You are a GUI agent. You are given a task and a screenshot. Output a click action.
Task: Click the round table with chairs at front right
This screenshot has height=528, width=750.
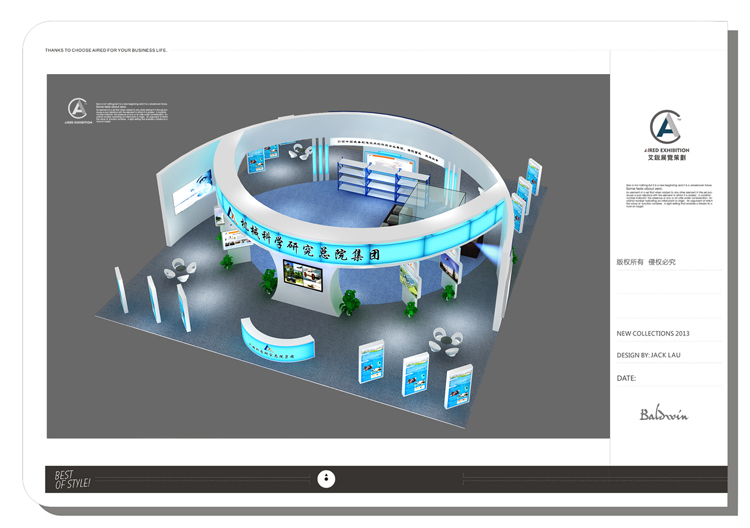445,343
